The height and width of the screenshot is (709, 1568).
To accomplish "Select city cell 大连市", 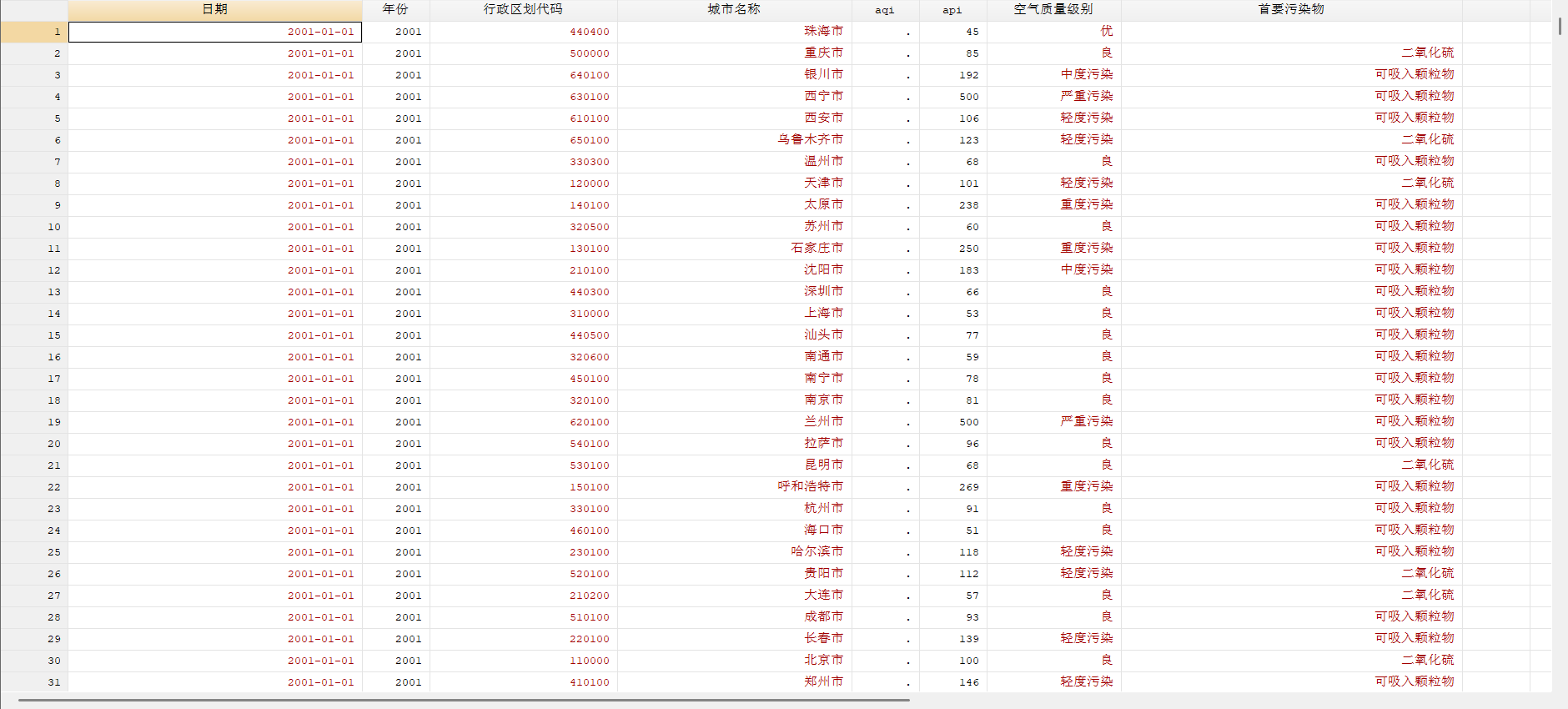I will coord(734,596).
